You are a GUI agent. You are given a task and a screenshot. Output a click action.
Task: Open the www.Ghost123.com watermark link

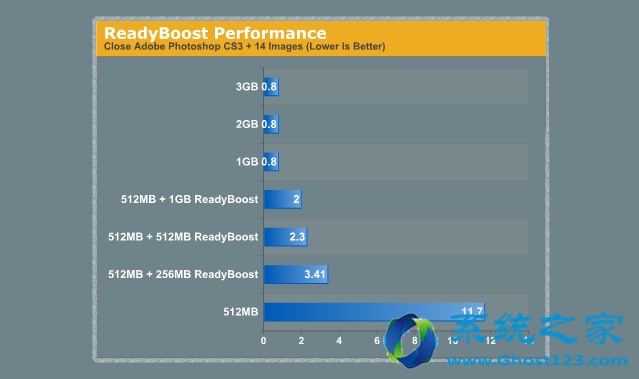point(537,360)
